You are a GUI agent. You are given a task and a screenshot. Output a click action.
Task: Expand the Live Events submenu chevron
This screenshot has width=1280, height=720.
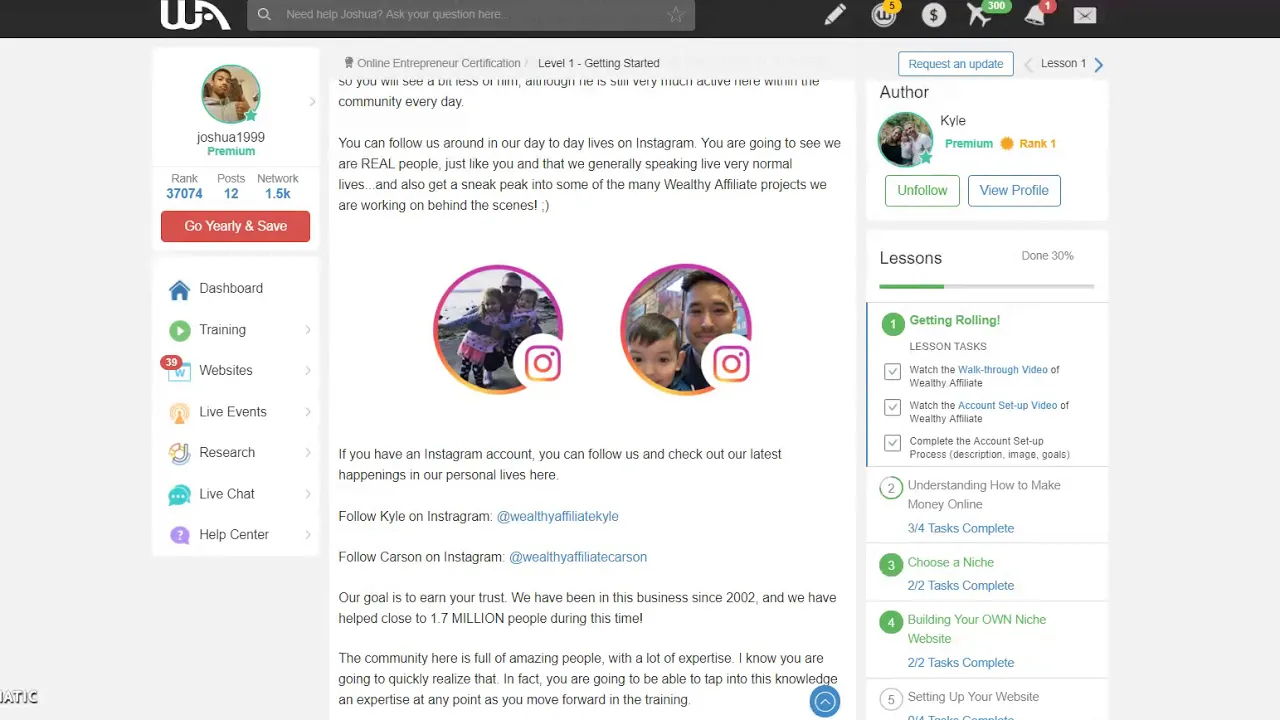[307, 412]
